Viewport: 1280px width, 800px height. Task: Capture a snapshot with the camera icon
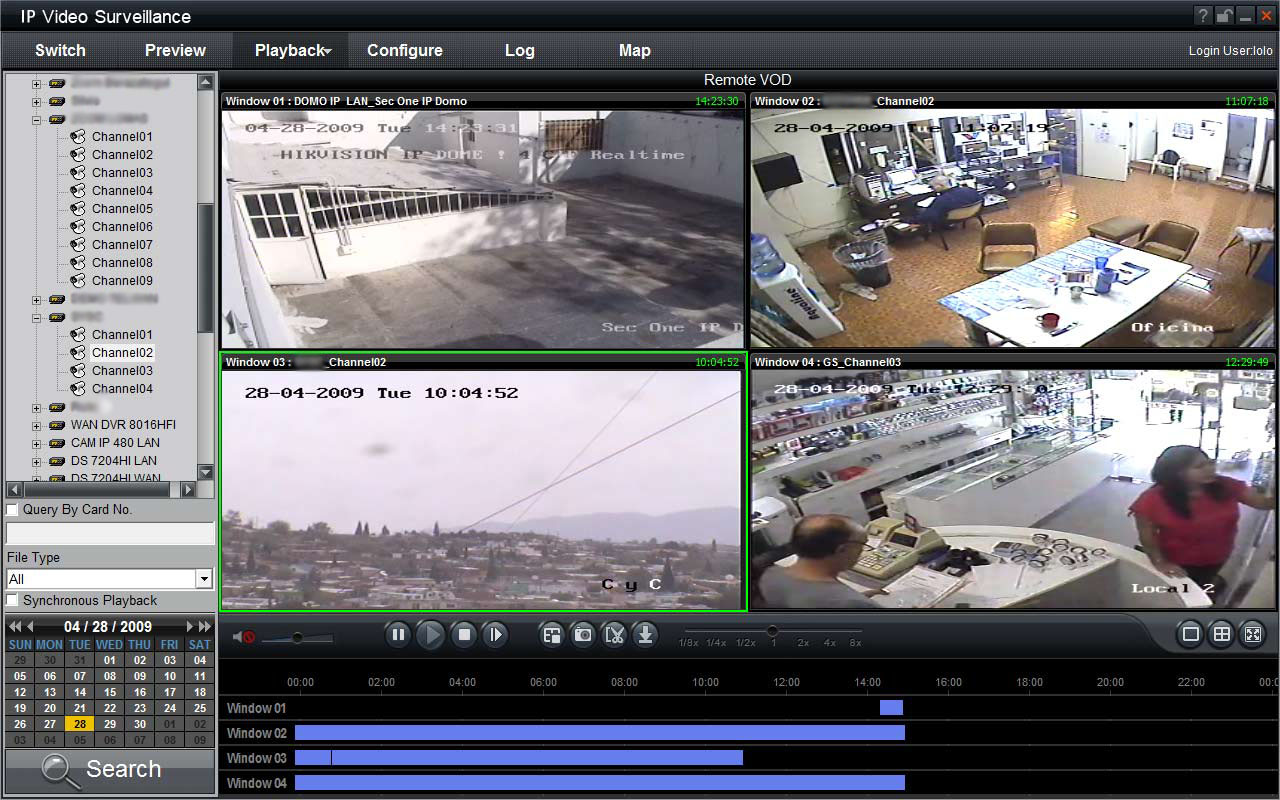(x=583, y=635)
